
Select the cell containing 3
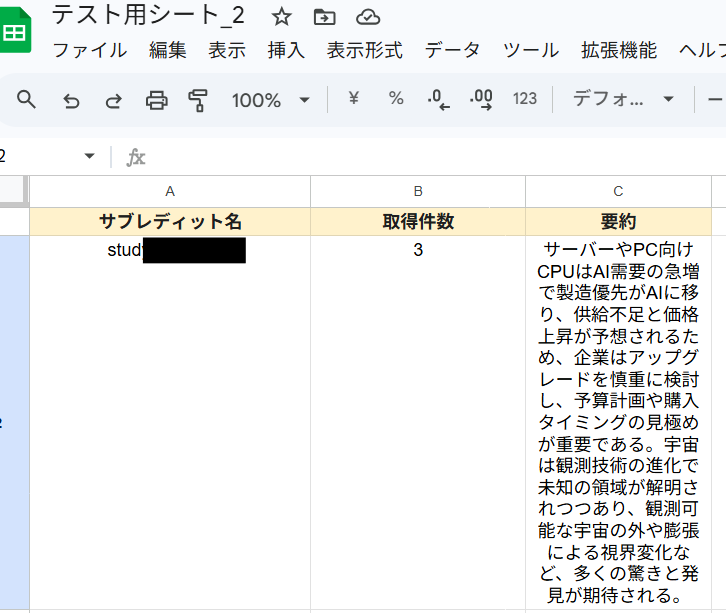coord(418,423)
